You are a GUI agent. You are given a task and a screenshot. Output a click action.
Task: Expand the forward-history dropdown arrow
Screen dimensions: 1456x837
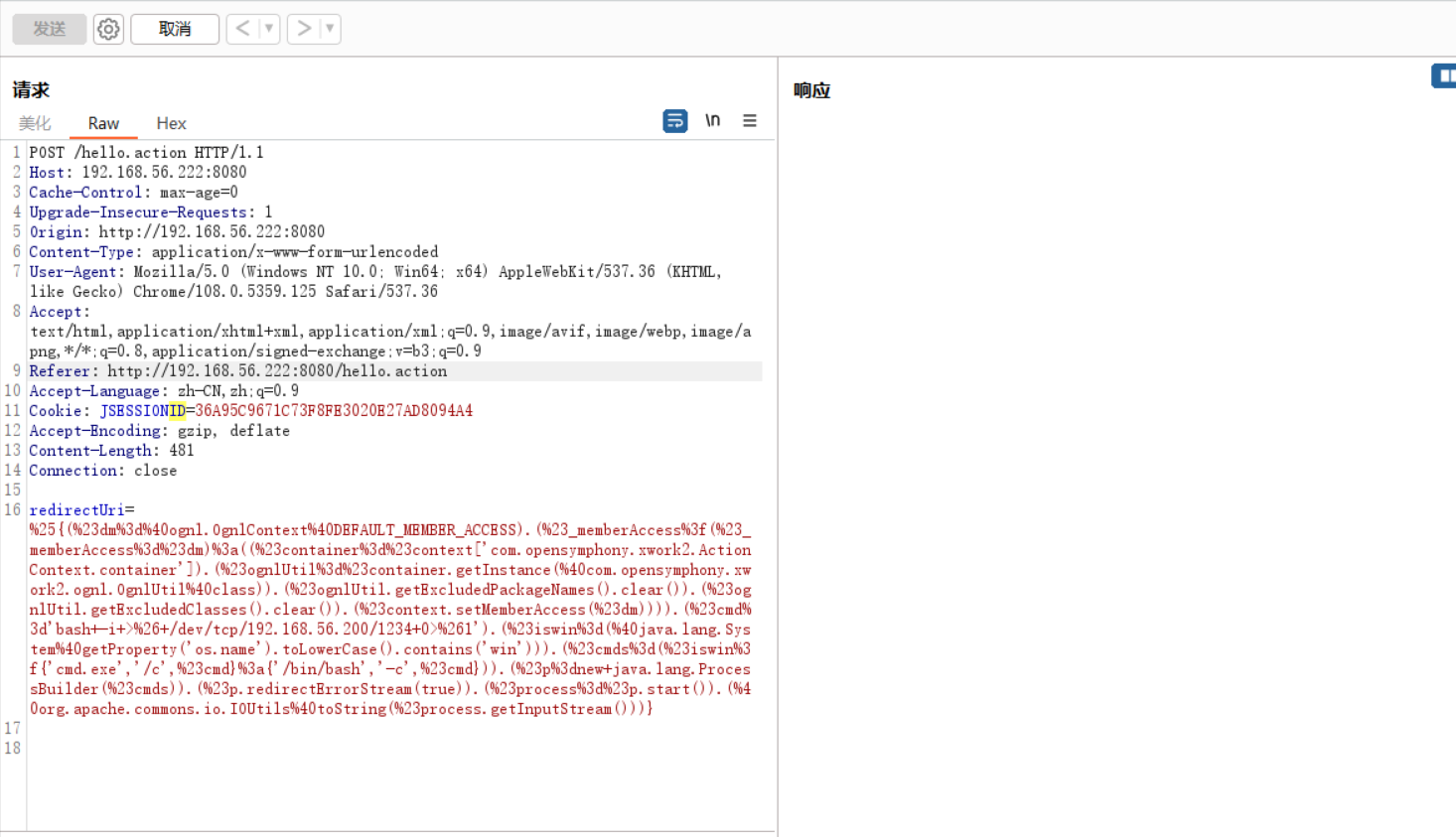point(330,29)
